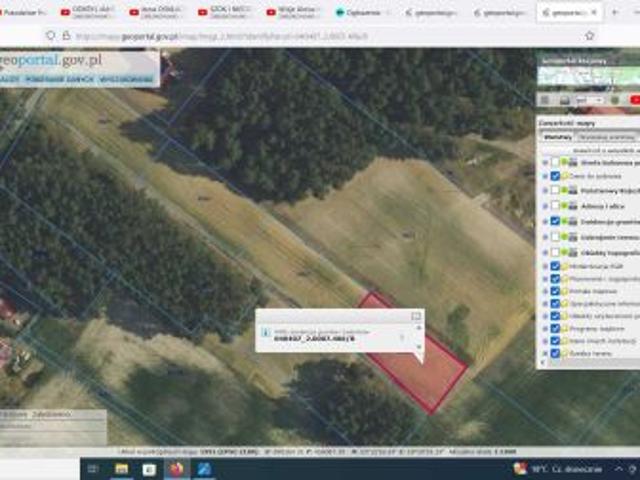The image size is (640, 480).
Task: Click the left arrow of the layer list scrollbar
Action: [543, 362]
